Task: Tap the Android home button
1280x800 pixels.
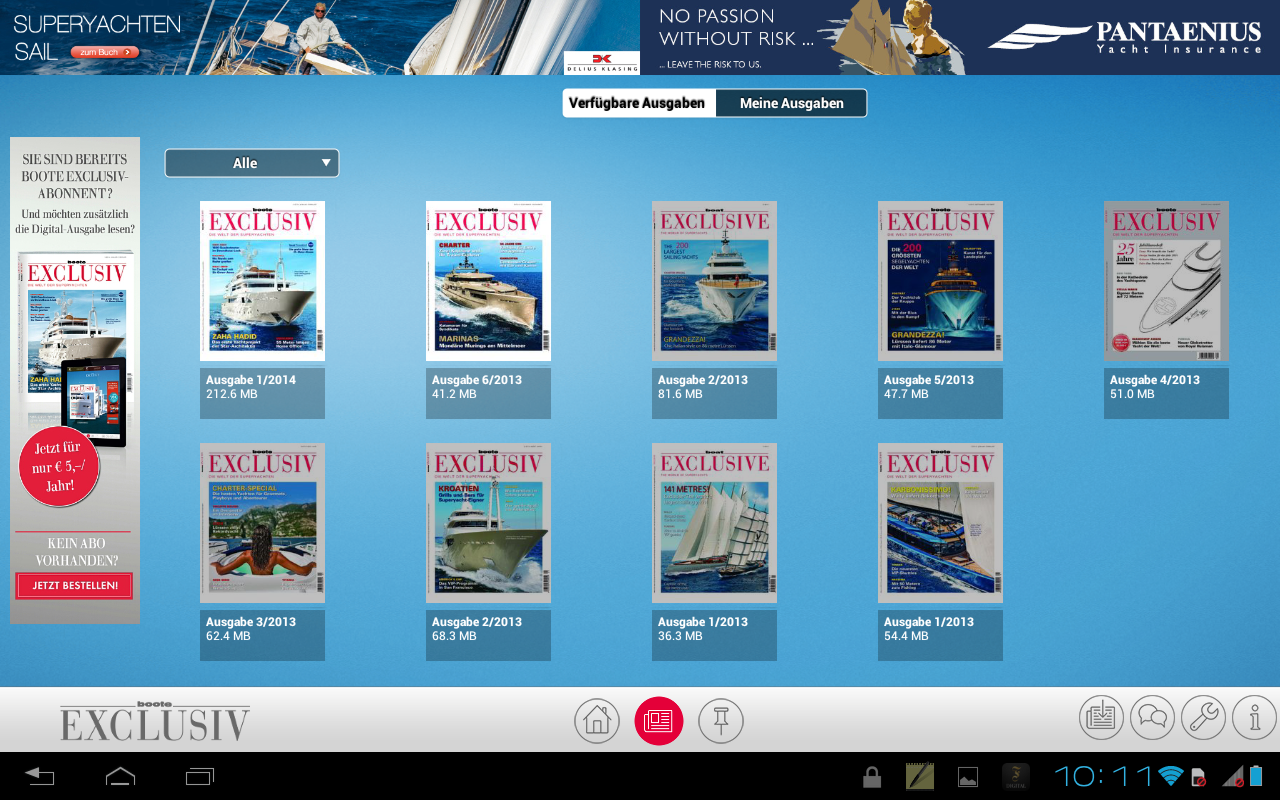Action: [120, 776]
